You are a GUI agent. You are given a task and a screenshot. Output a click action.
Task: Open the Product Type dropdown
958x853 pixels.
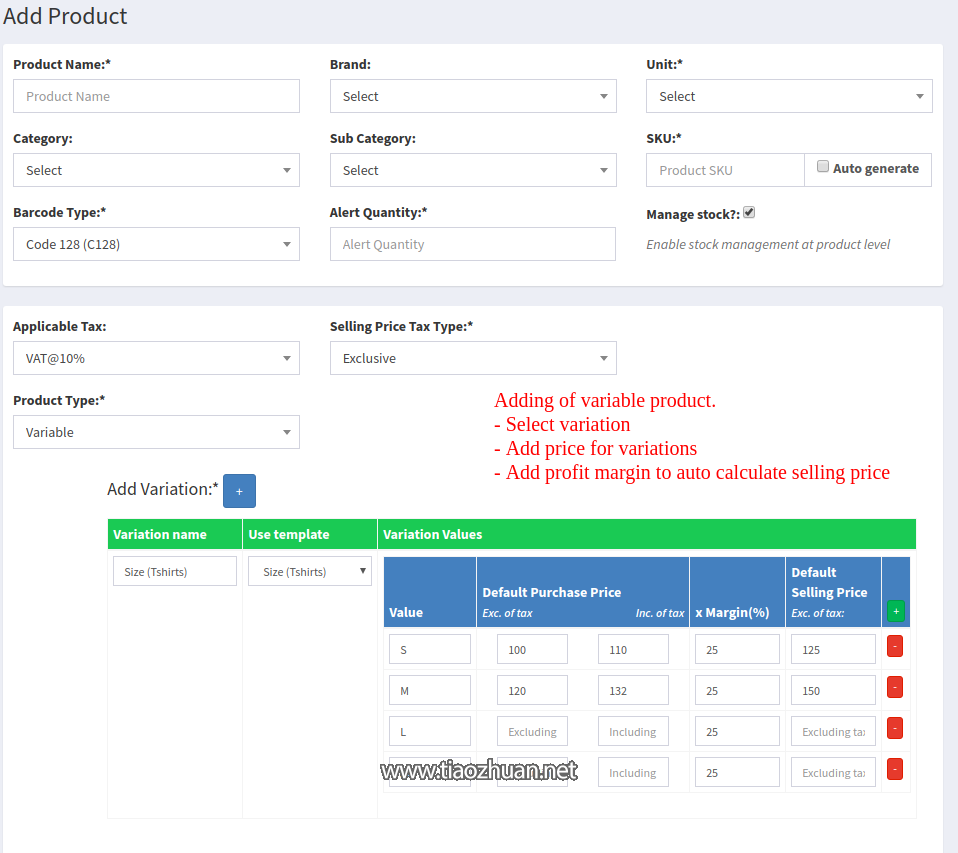click(156, 432)
